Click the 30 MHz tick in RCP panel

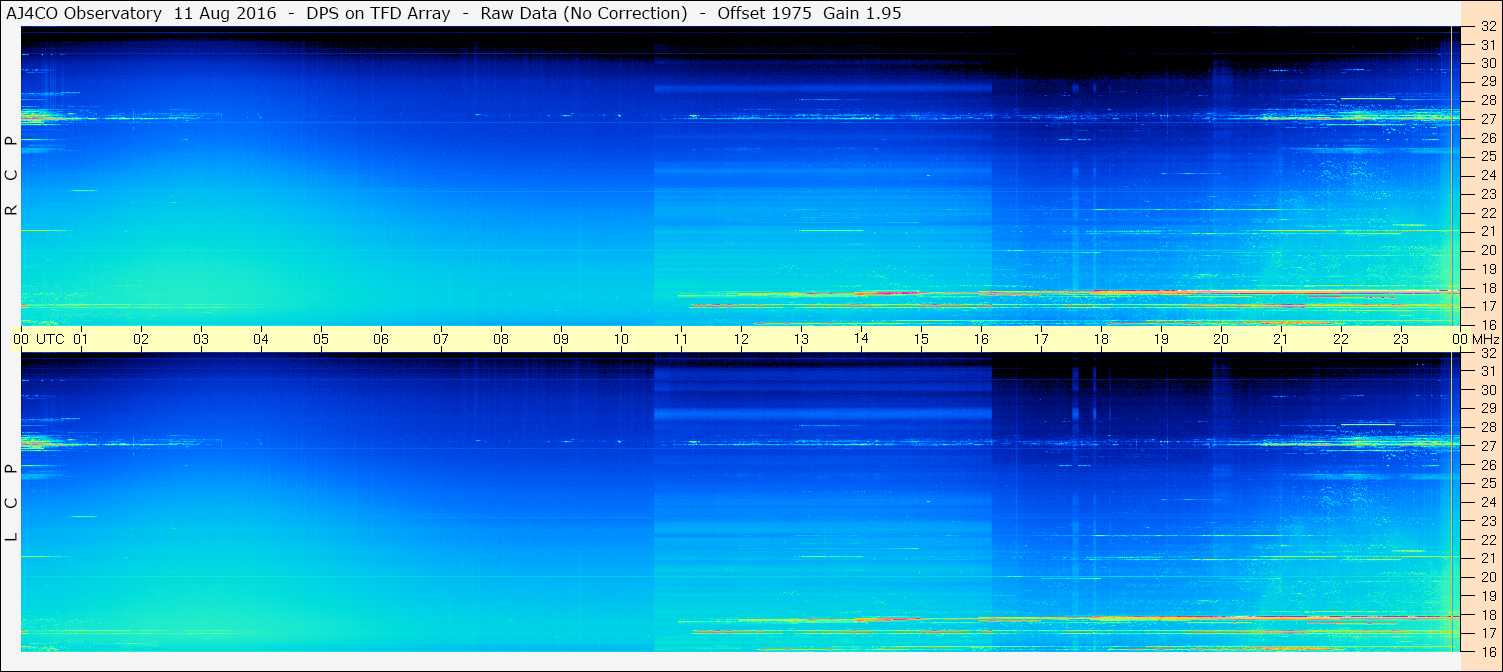pos(1488,63)
